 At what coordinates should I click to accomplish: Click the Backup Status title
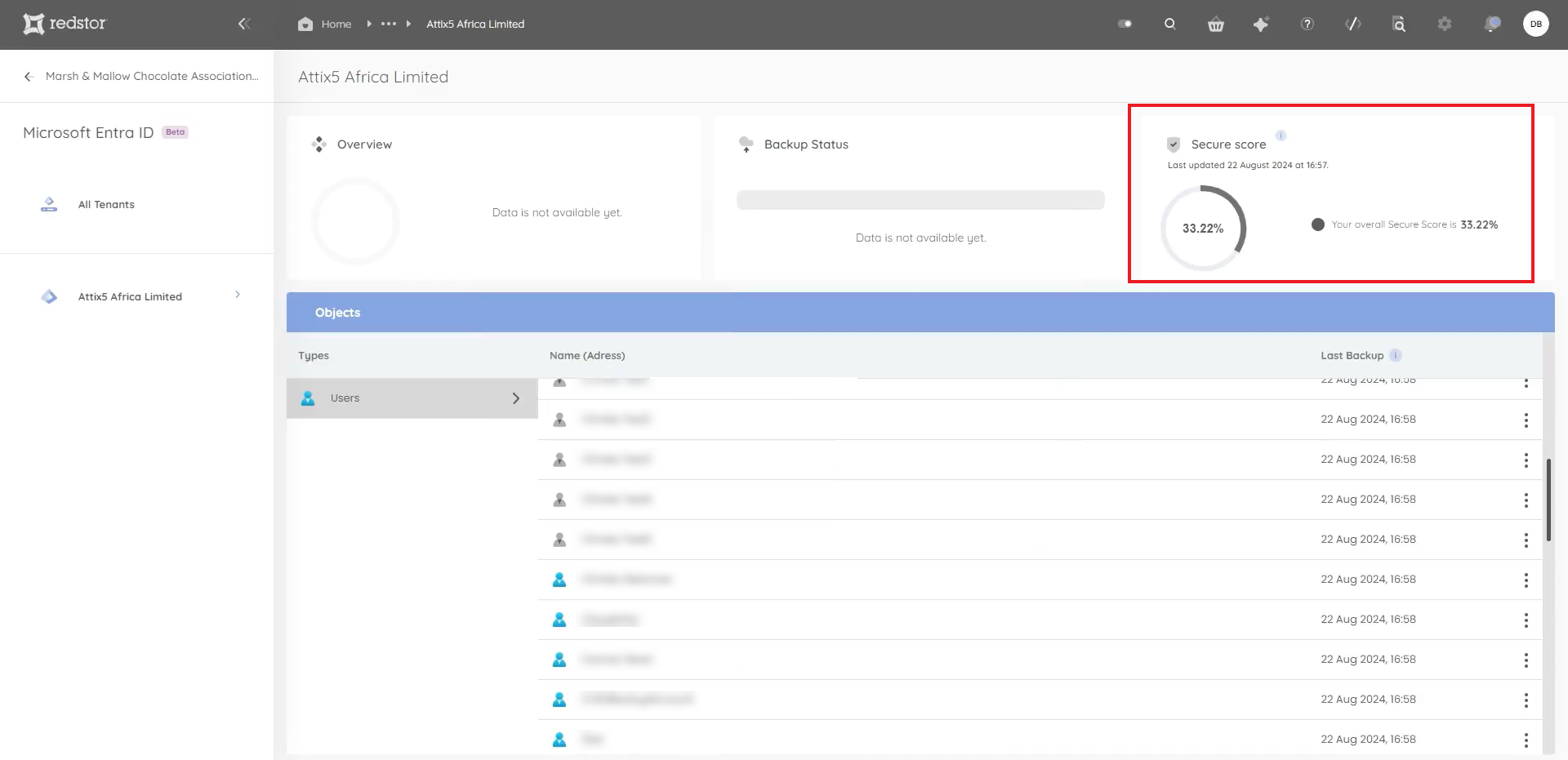click(x=806, y=144)
